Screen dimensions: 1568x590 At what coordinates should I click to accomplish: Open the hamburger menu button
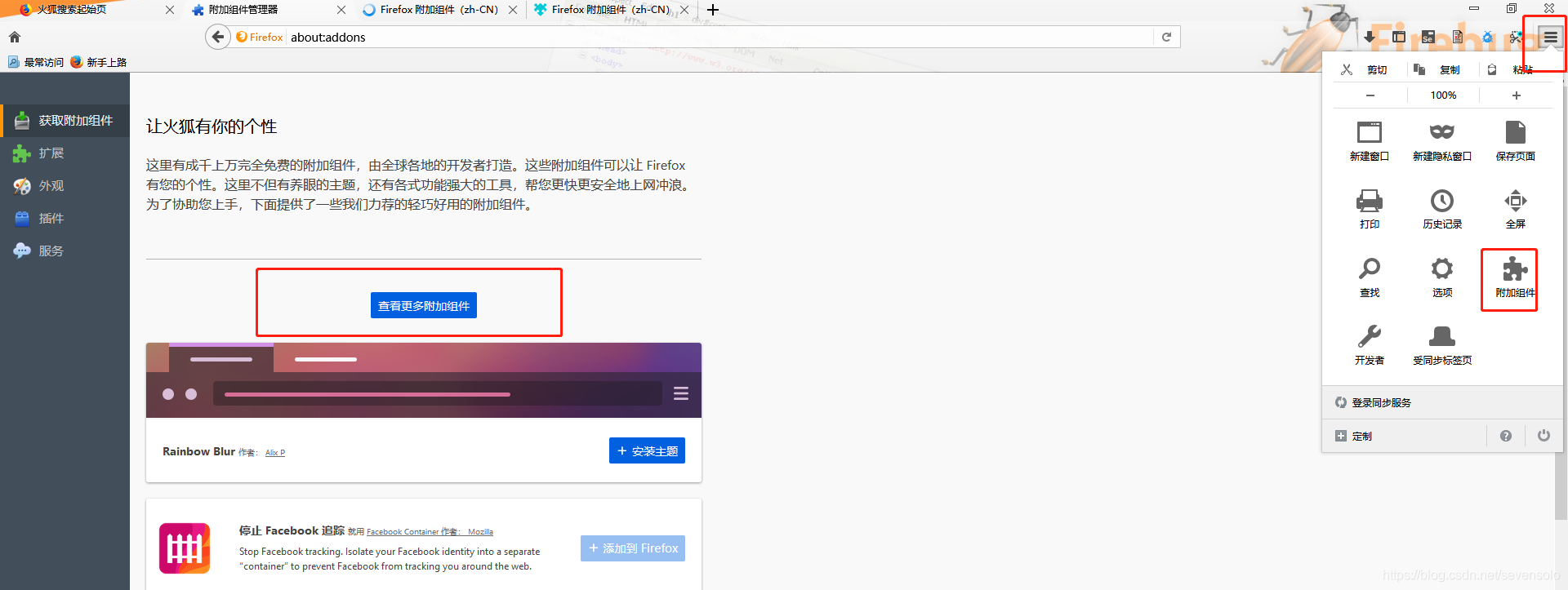[x=1550, y=37]
